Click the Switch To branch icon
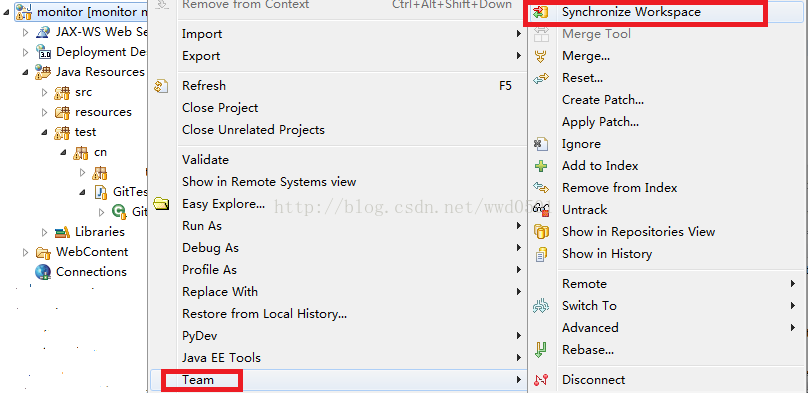This screenshot has width=808, height=393. click(541, 306)
